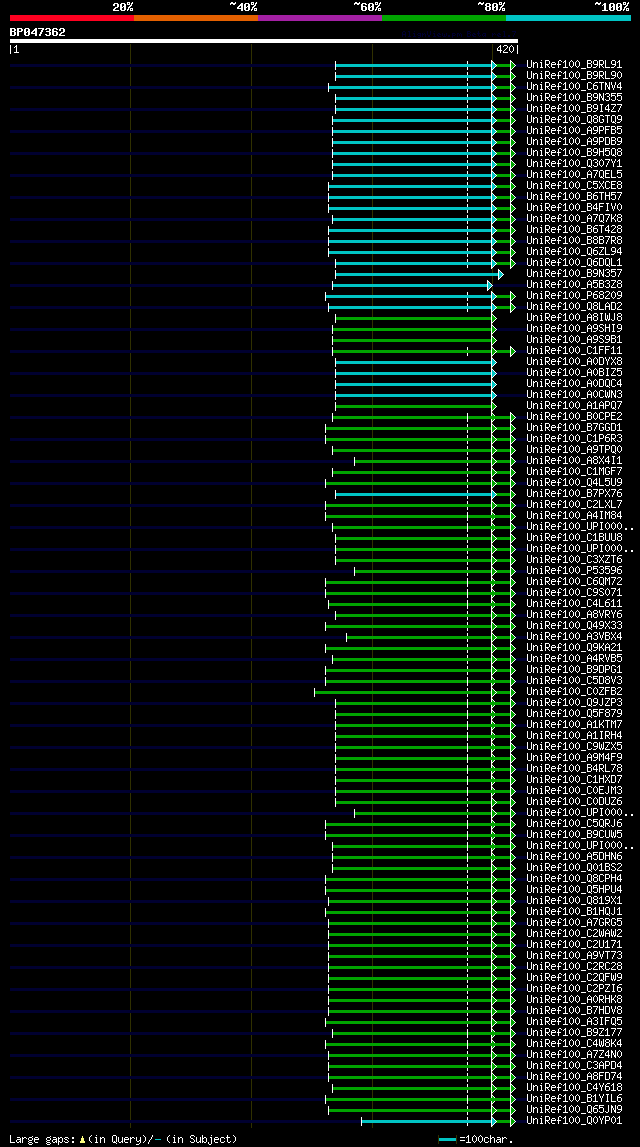Click the cyan alignment bar of UniRef100_B7PX76

pyautogui.click(x=415, y=494)
